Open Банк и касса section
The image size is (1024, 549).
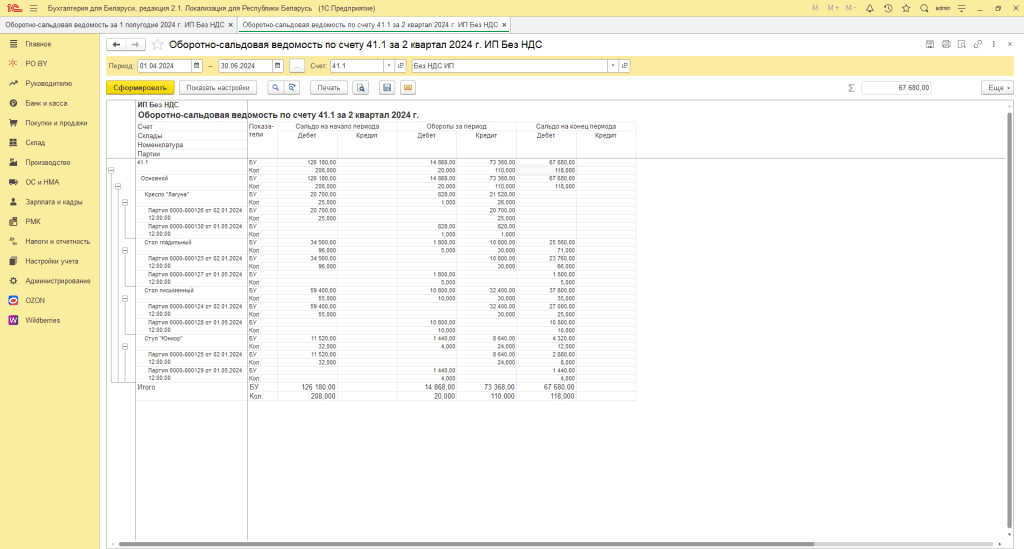46,103
